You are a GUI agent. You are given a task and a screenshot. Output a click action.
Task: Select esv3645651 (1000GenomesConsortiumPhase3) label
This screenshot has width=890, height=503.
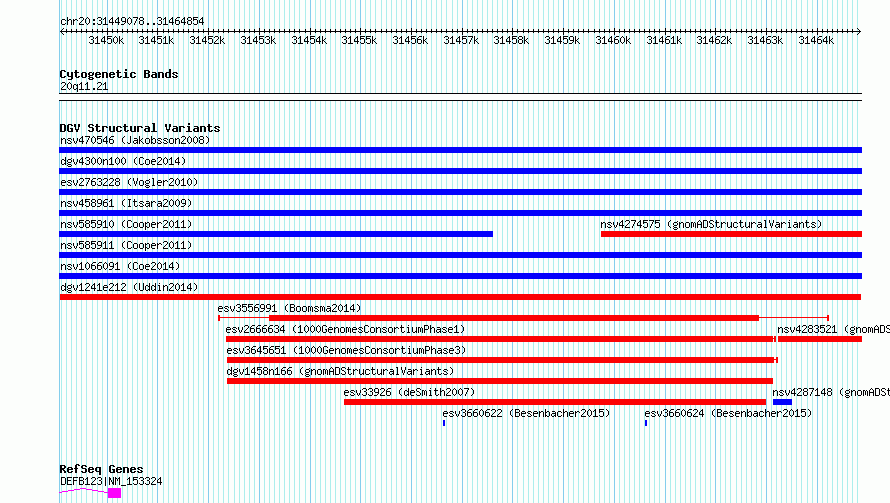346,350
